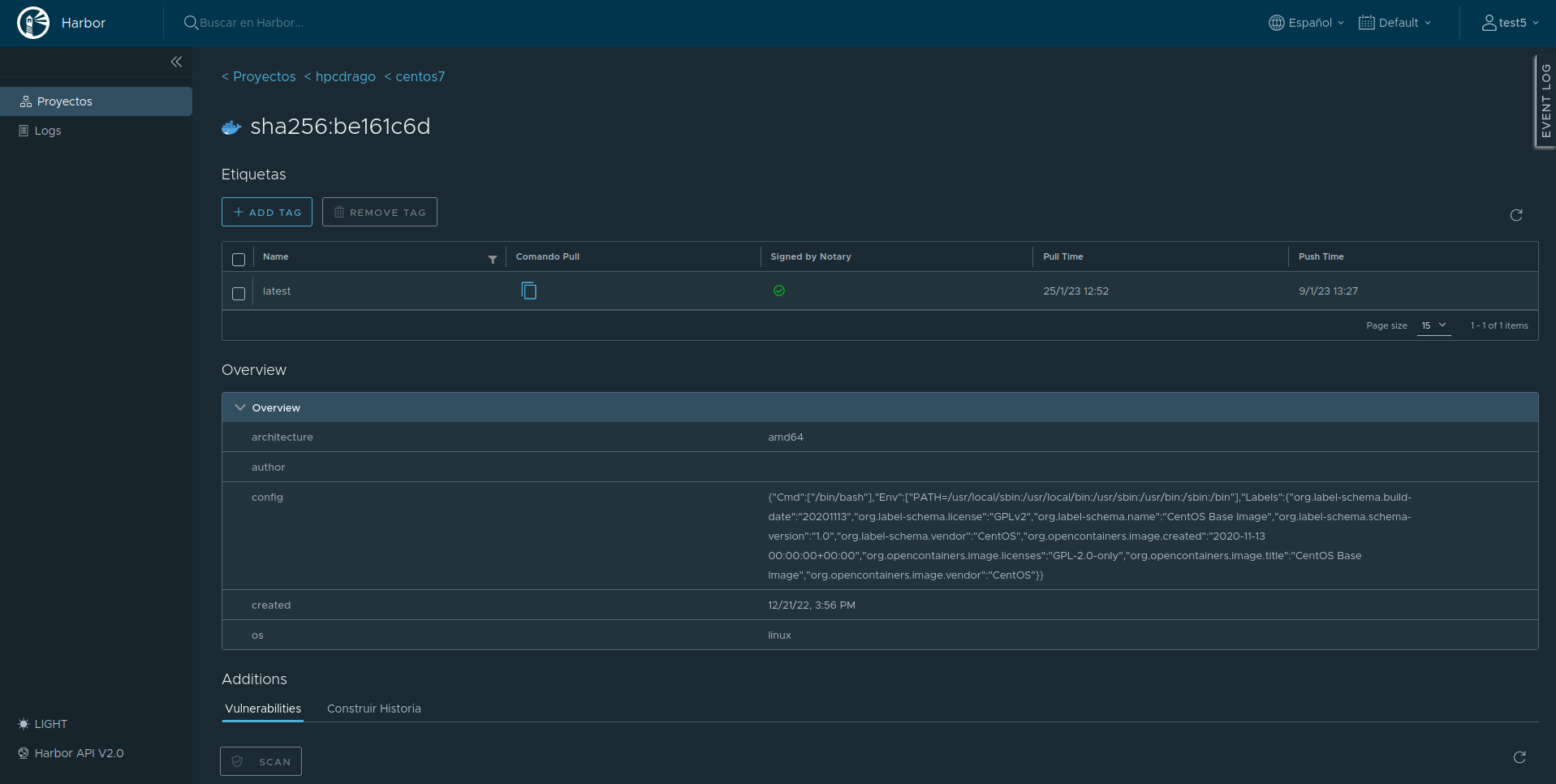Screen dimensions: 1556x784
Task: Switch to Construir Historia tab
Action: point(374,709)
